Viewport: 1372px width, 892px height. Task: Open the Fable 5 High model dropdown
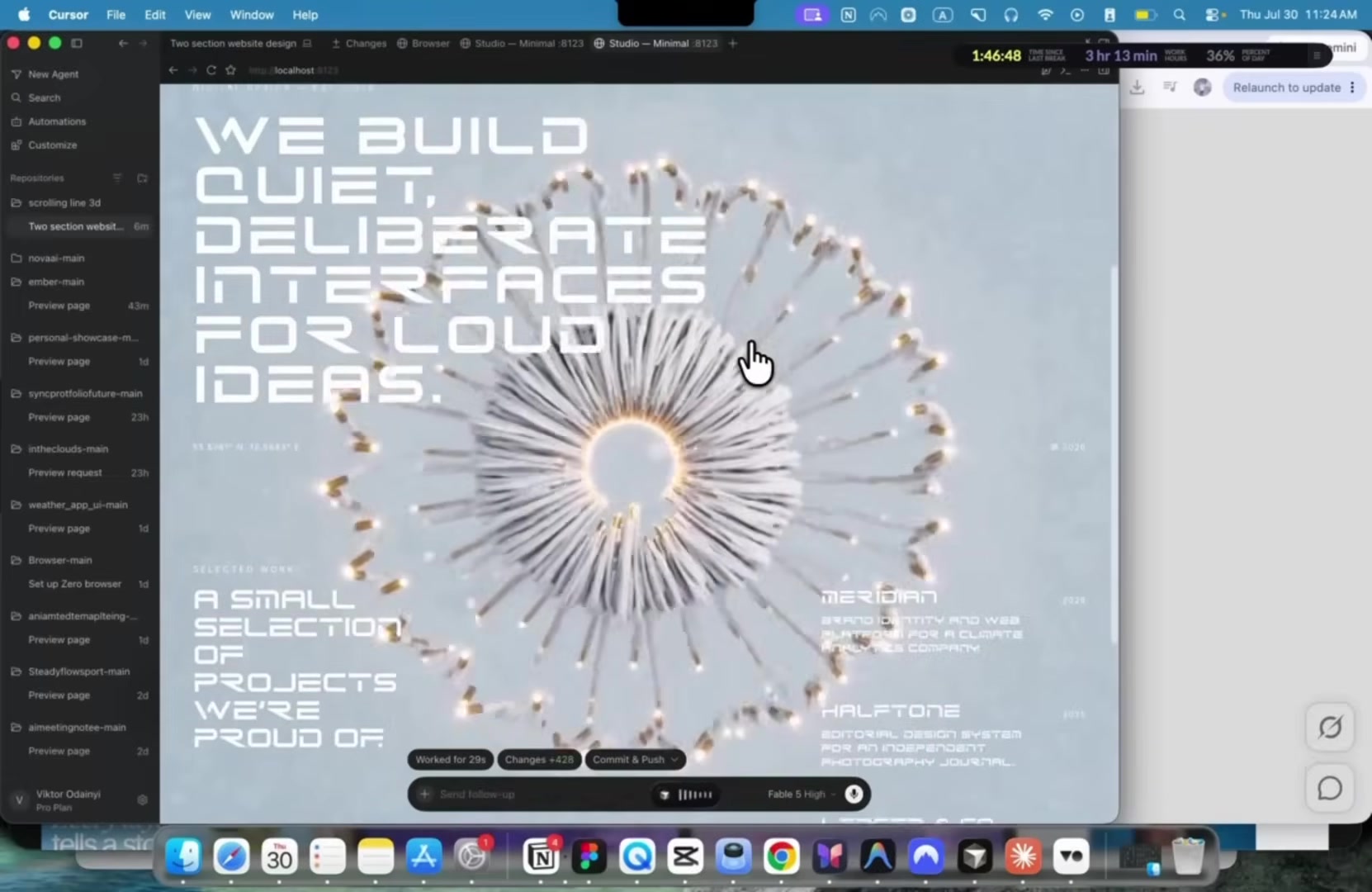[x=801, y=795]
